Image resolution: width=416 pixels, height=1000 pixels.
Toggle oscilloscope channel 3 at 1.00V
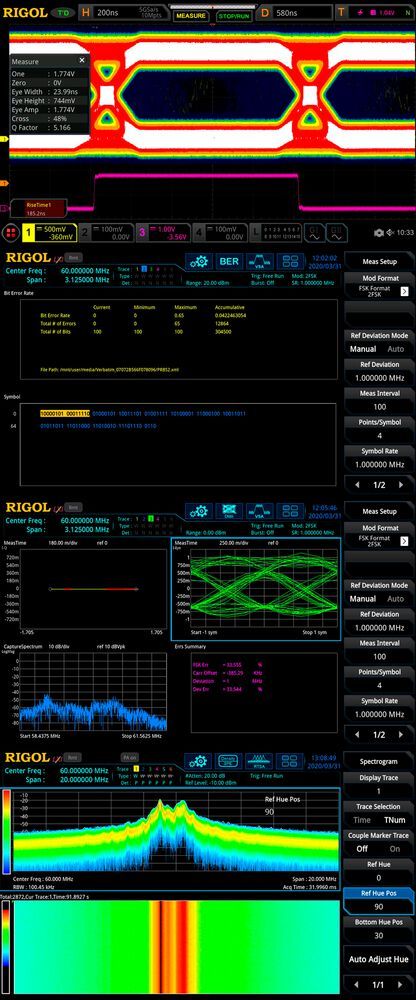click(164, 232)
